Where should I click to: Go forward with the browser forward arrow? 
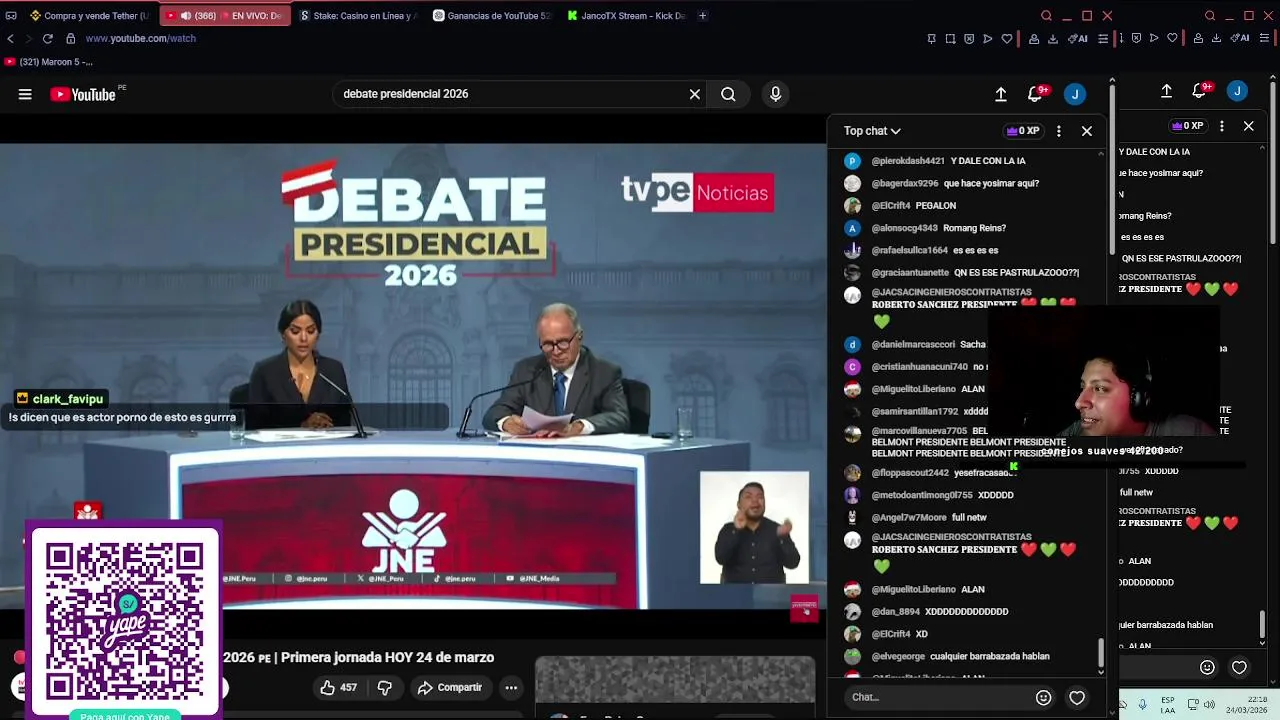point(28,38)
